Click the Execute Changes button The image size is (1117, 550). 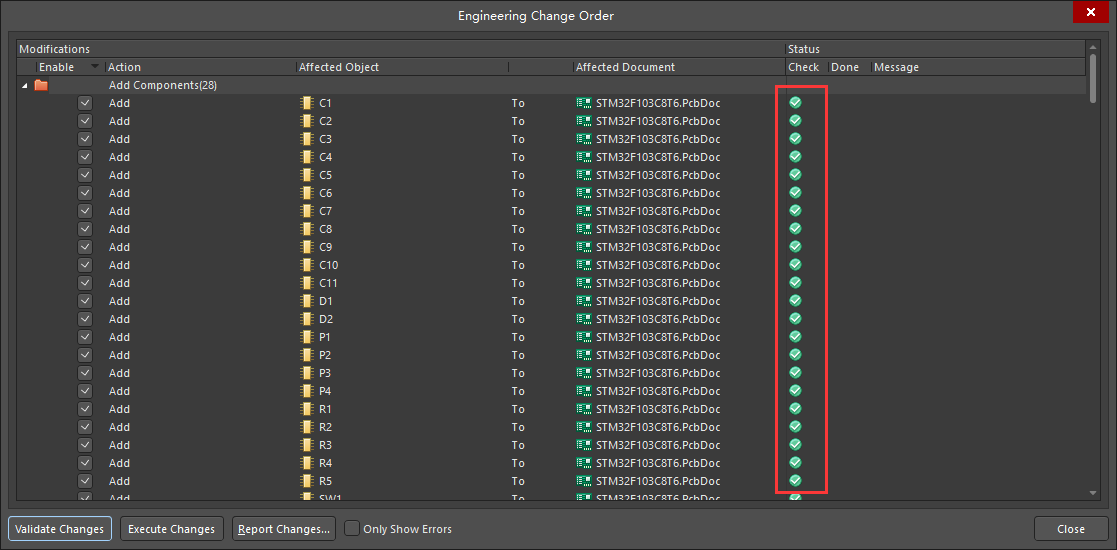172,529
